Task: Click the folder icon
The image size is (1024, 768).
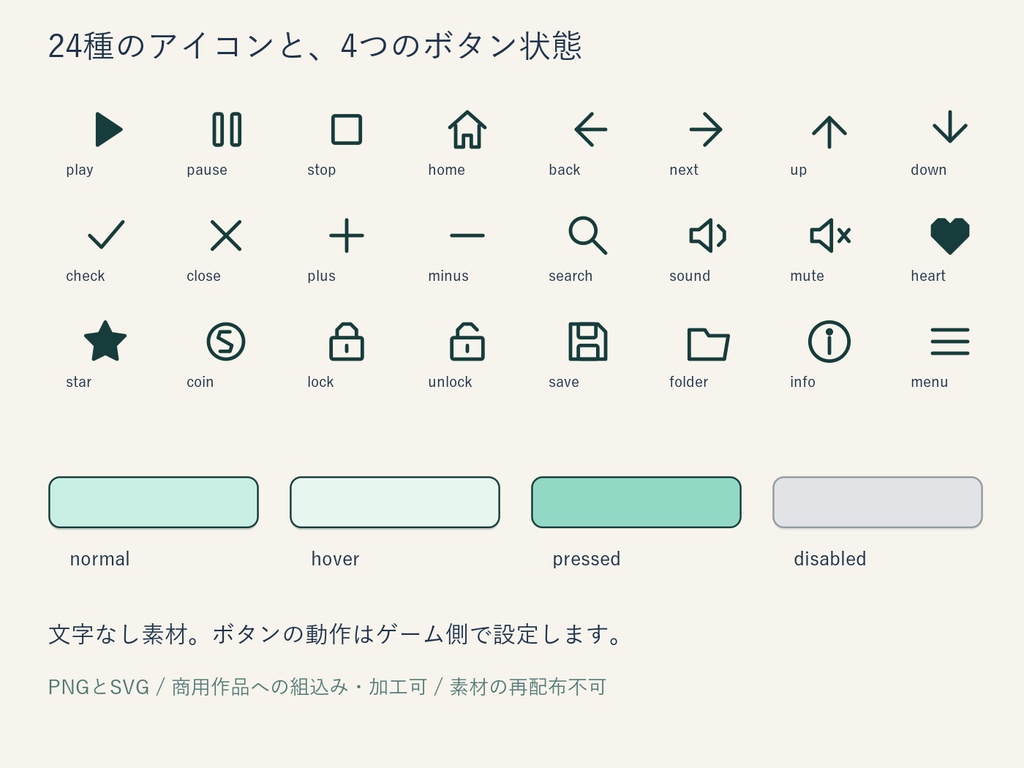Action: click(708, 344)
